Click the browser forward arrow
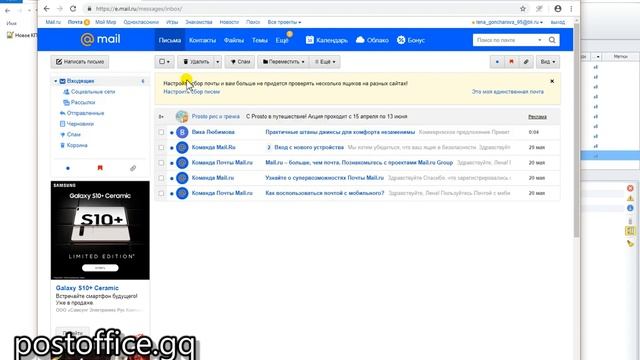Image resolution: width=640 pixels, height=360 pixels. 60,9
